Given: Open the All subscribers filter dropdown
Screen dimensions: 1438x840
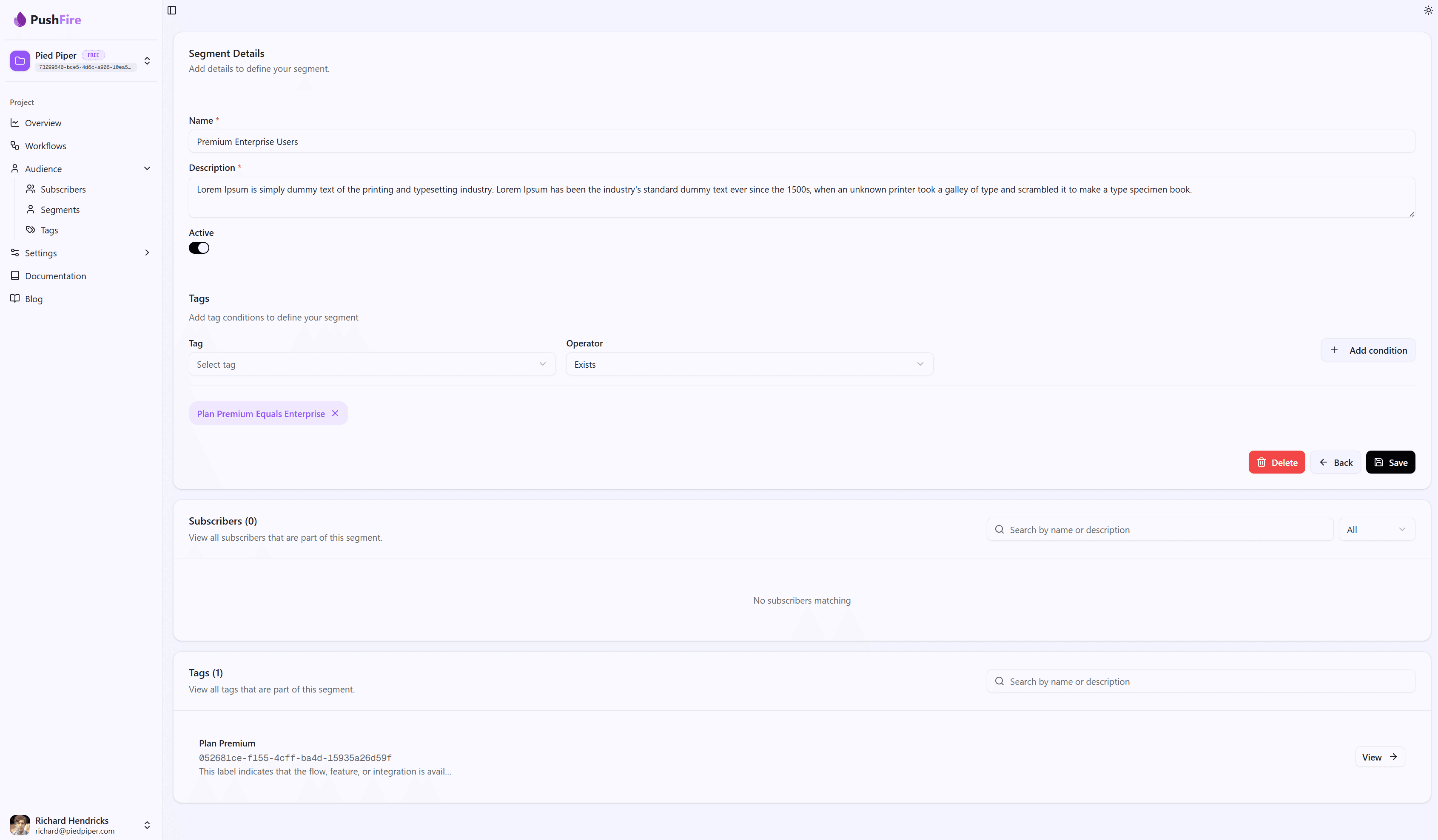Looking at the screenshot, I should [x=1376, y=530].
